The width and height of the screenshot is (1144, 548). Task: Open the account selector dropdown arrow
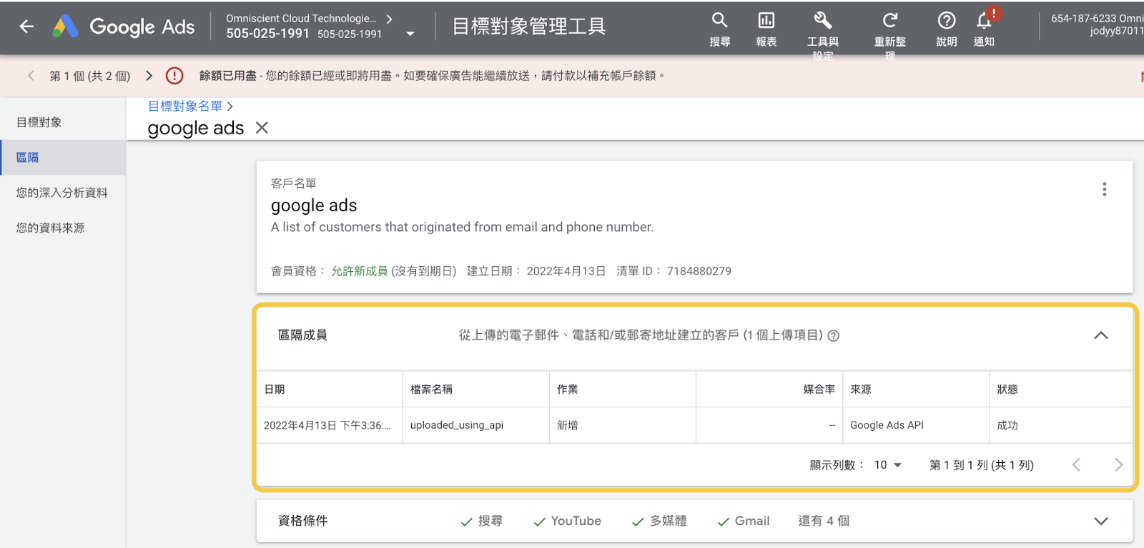click(410, 34)
